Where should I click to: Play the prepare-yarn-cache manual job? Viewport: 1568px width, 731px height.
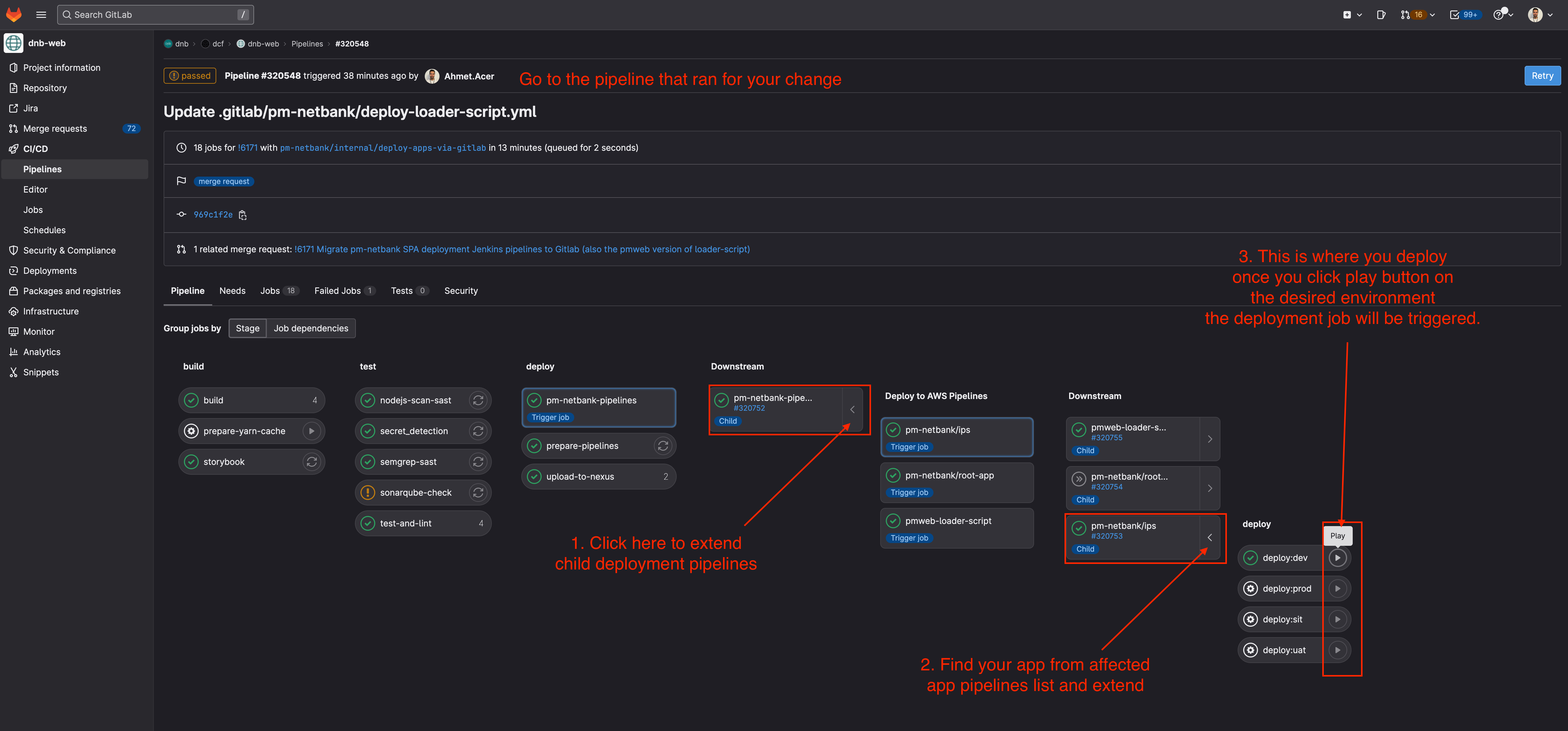point(312,431)
